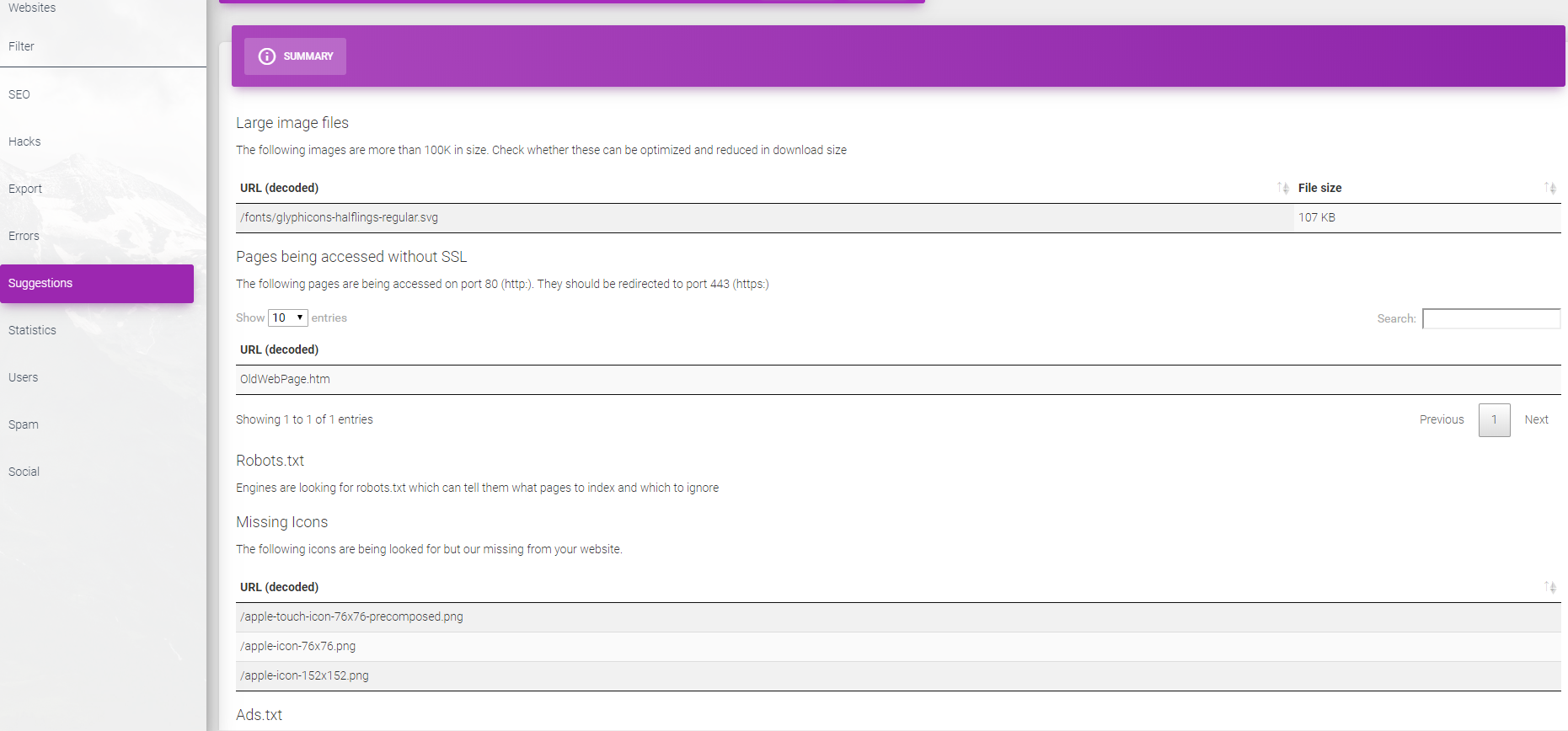1568x731 pixels.
Task: Open the Show entries count dropdown
Action: point(287,317)
